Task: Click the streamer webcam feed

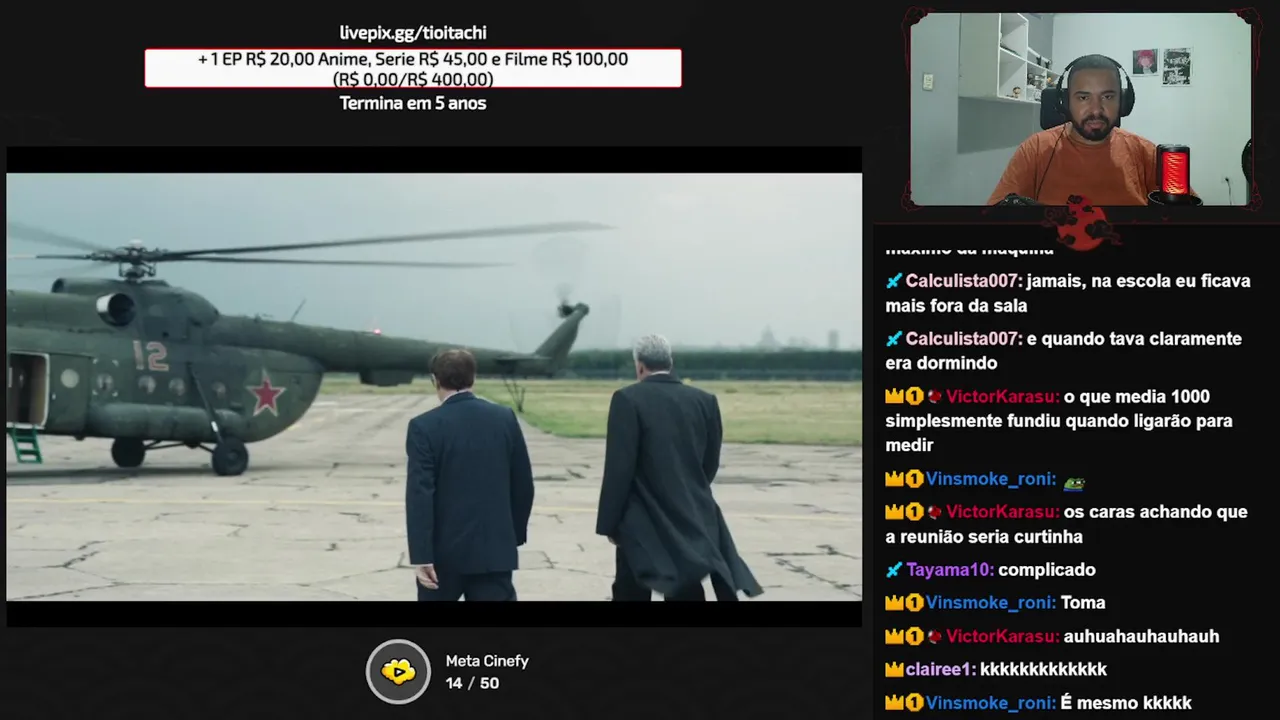Action: [1080, 108]
